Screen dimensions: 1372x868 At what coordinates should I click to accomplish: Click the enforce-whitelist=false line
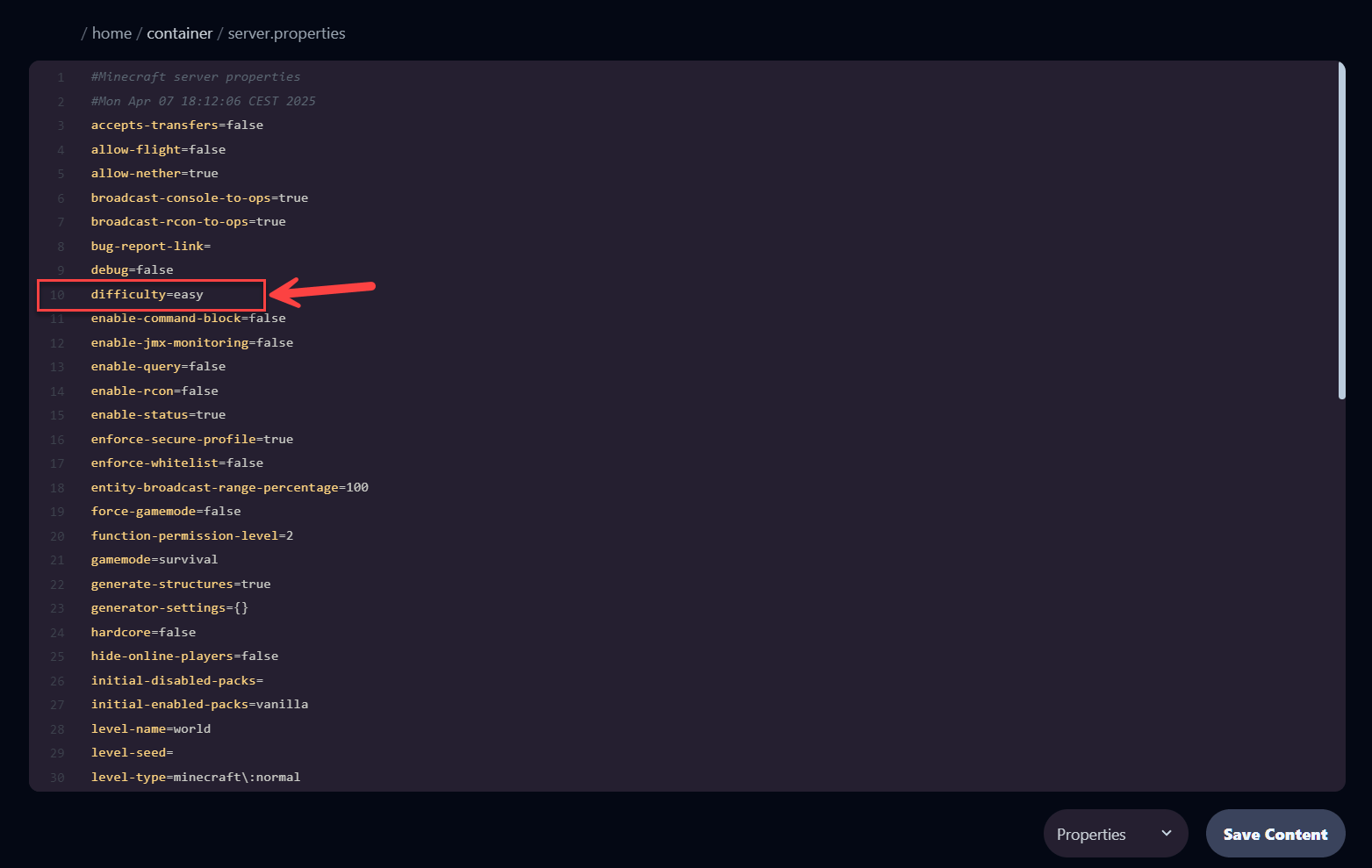(176, 463)
